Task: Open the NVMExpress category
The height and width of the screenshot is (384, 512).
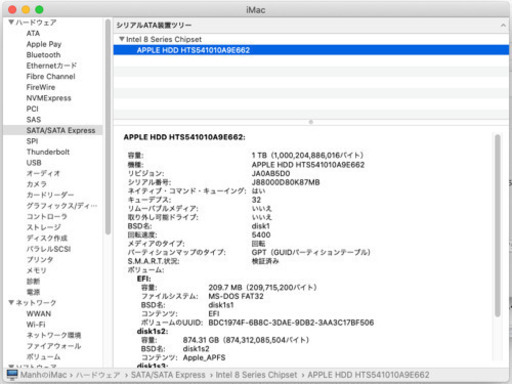Action: click(x=49, y=98)
